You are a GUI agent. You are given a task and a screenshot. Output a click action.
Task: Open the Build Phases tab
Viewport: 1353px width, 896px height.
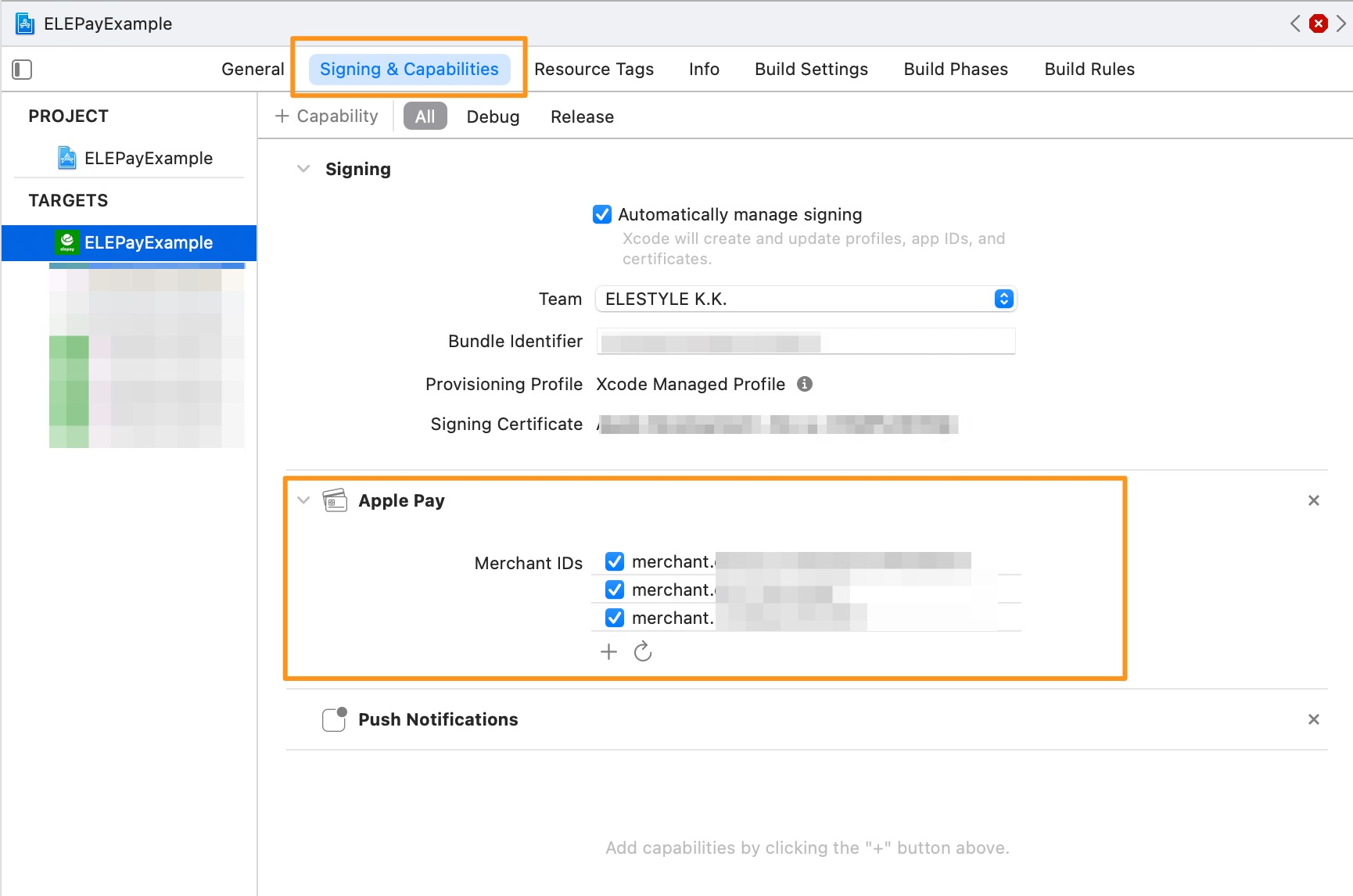[955, 69]
